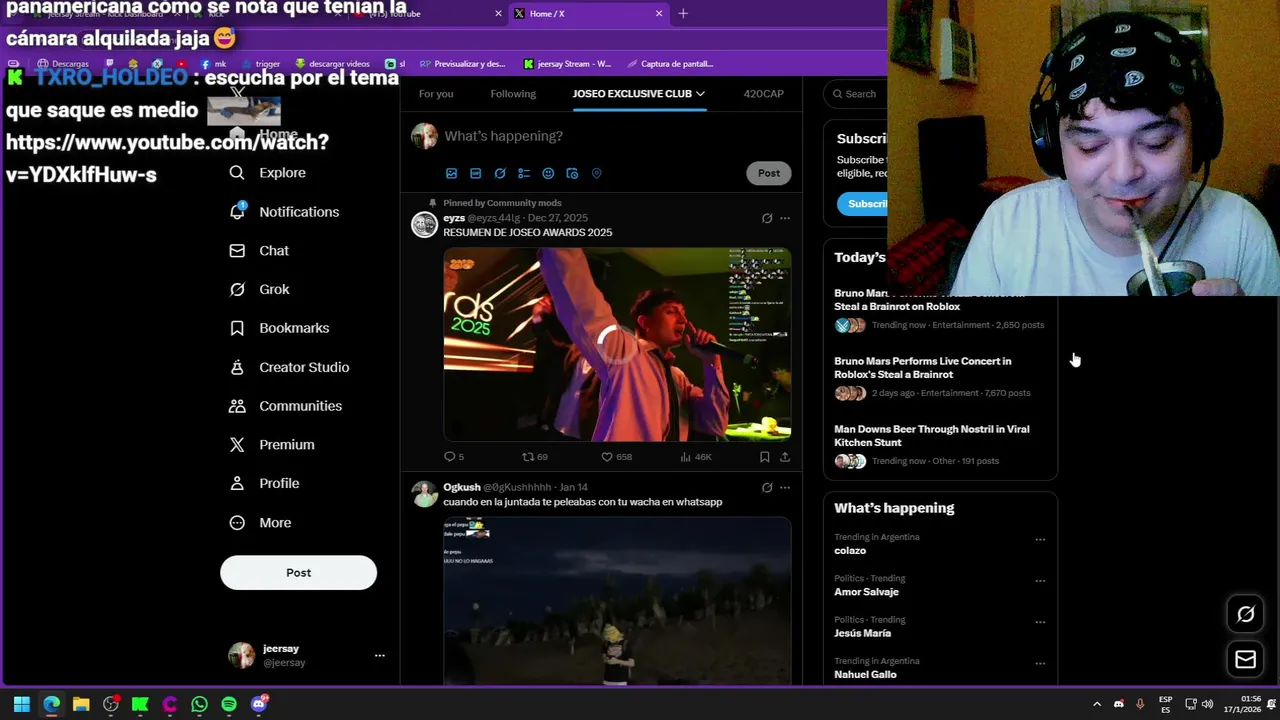
Task: Click the gray Post button in composer
Action: click(x=769, y=173)
